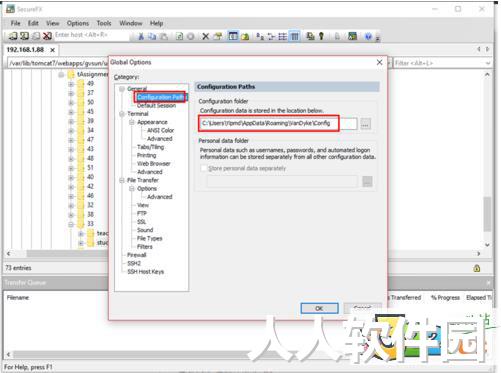The height and width of the screenshot is (373, 501).
Task: Click the Connect icon at toolbar start
Action: point(13,36)
